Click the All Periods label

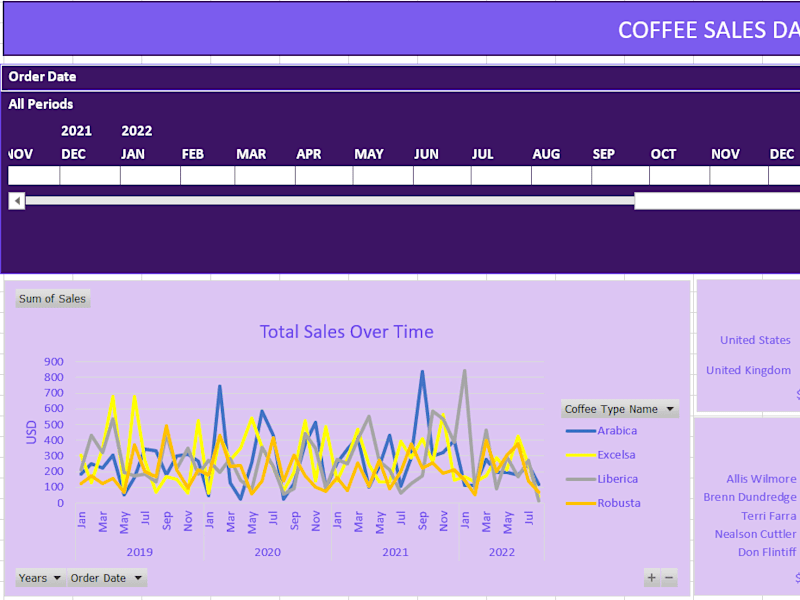coord(41,104)
